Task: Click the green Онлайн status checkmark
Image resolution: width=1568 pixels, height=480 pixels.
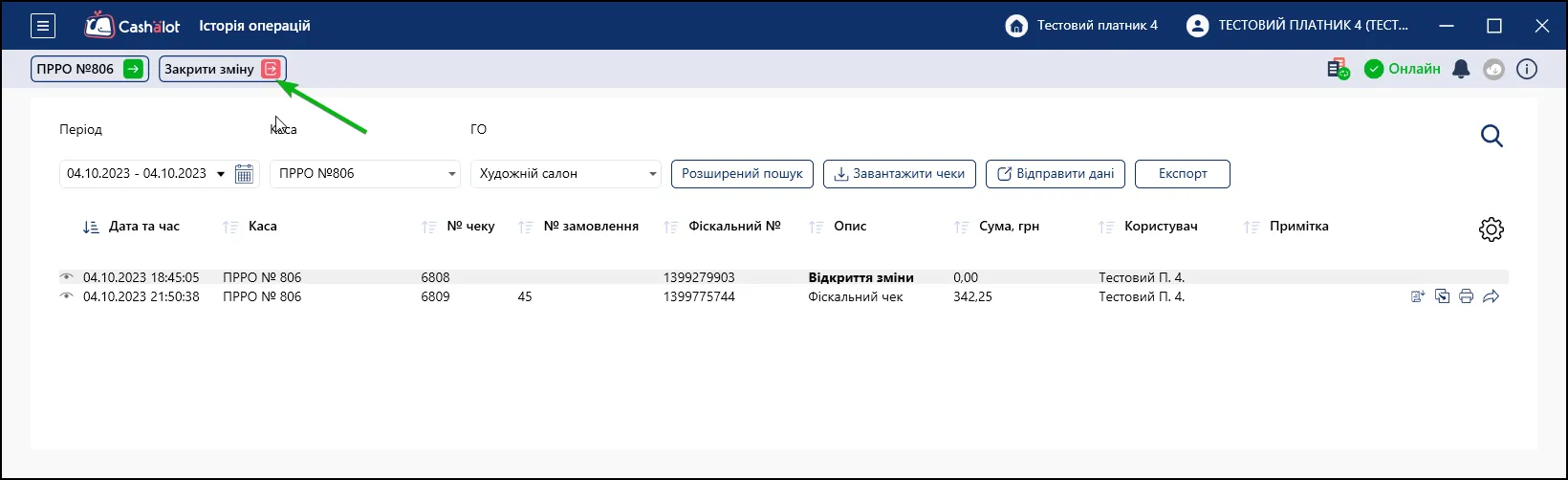Action: point(1374,69)
